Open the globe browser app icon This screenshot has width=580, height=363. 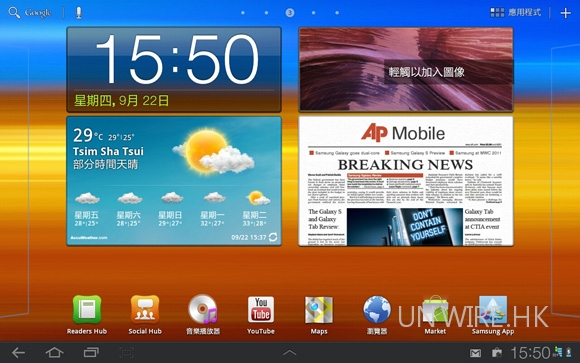[377, 310]
